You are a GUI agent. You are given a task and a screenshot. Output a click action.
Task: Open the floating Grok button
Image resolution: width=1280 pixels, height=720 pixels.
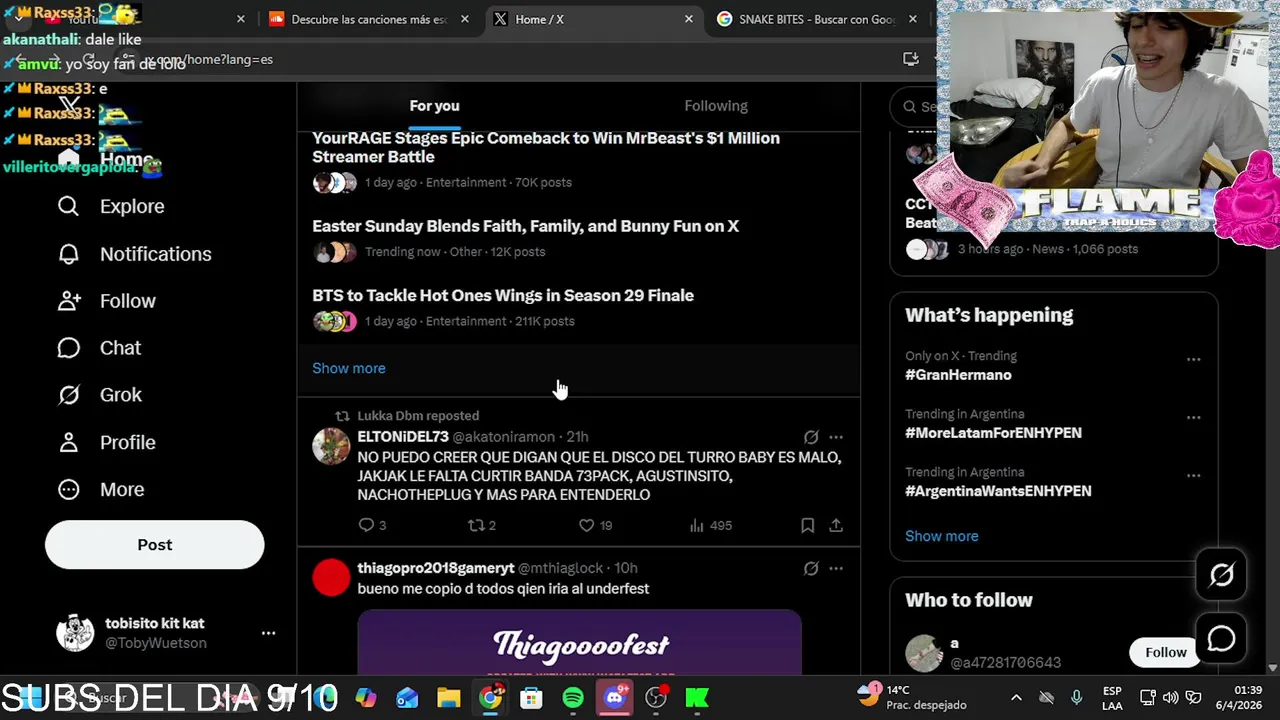[x=1221, y=575]
